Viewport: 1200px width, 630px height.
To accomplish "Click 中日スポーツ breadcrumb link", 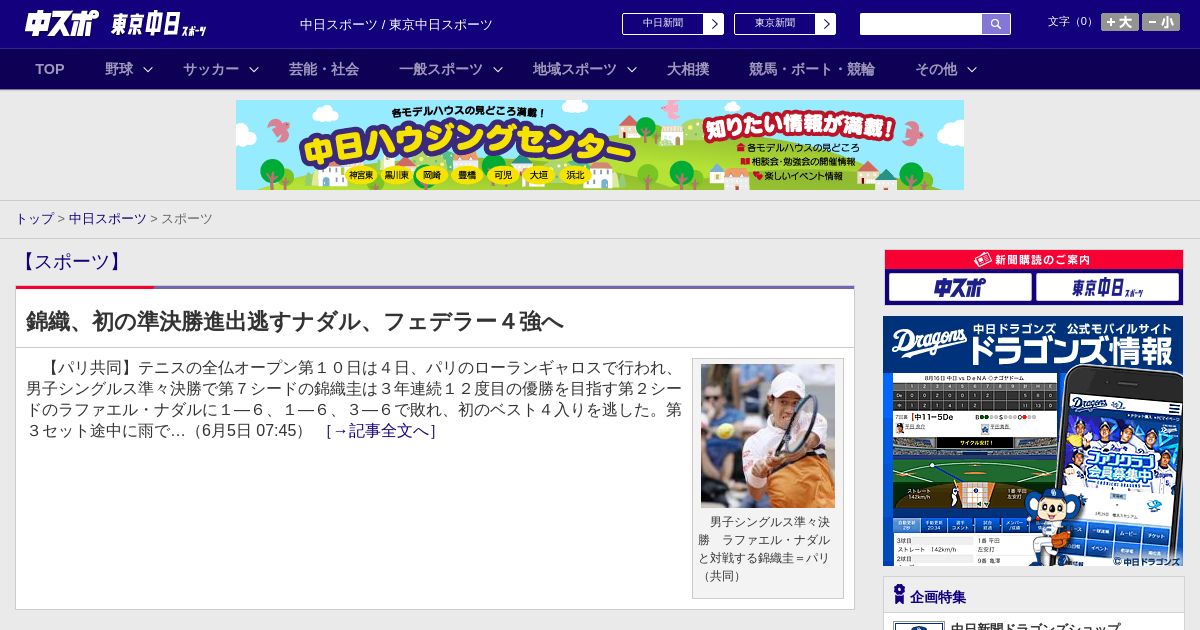I will pyautogui.click(x=107, y=219).
